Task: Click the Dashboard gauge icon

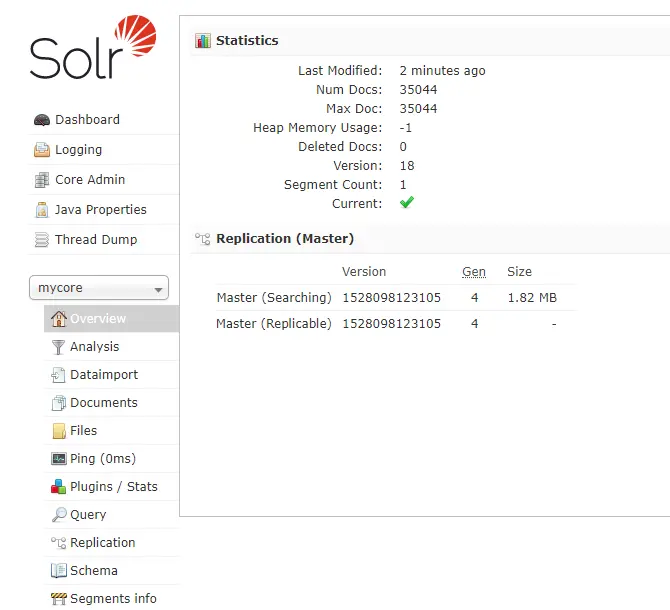Action: 42,120
